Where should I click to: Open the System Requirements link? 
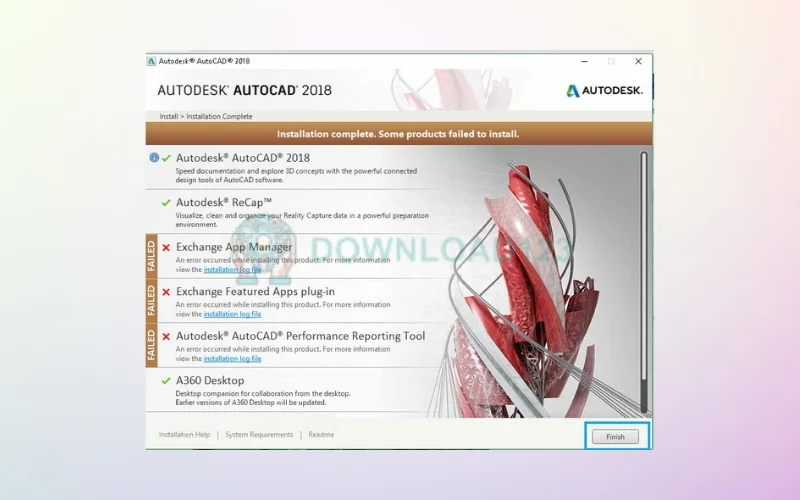[x=259, y=435]
